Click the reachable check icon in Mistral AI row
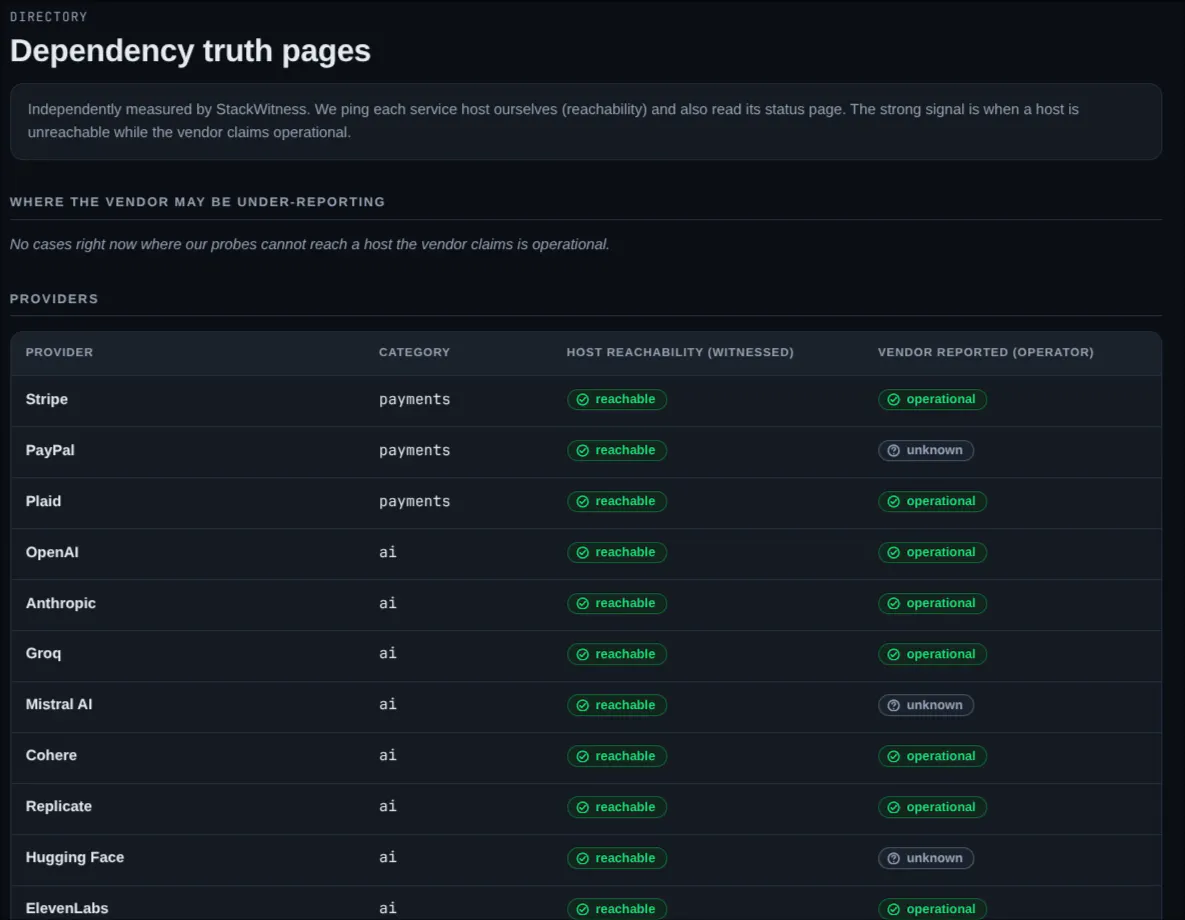 583,705
